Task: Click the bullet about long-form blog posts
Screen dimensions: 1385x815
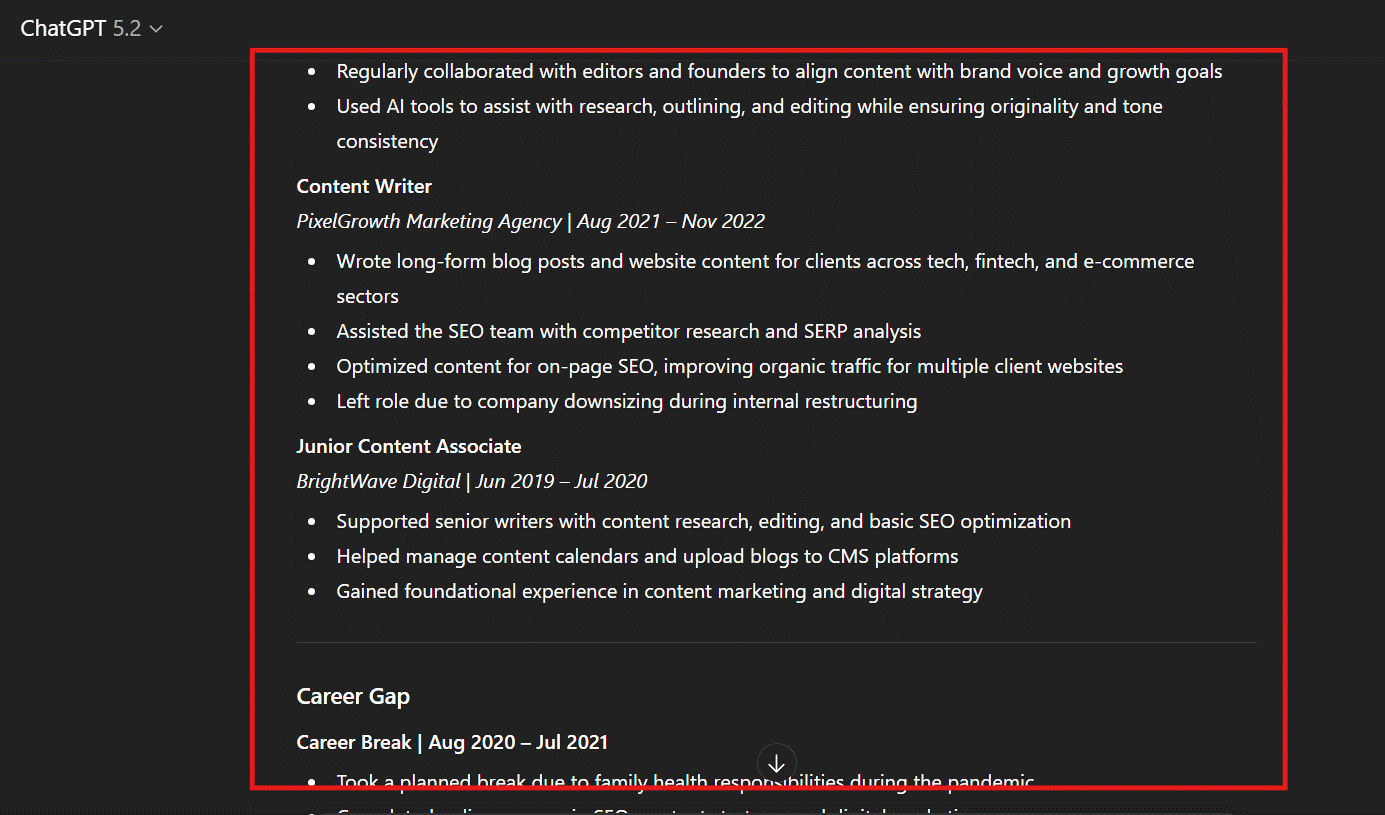Action: click(765, 261)
